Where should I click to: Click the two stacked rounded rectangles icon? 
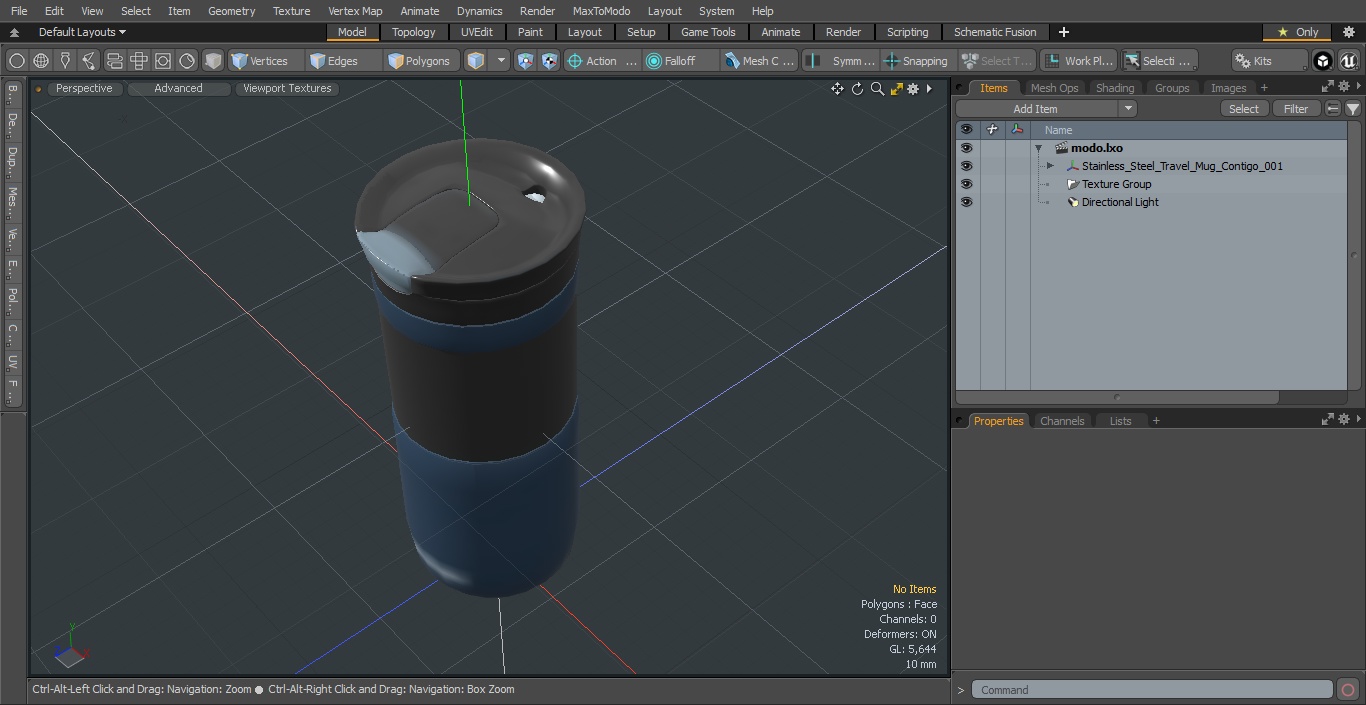coord(115,61)
